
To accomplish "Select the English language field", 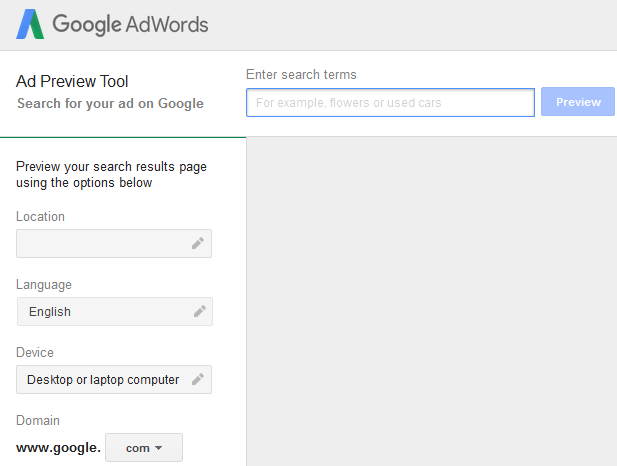I will click(115, 311).
